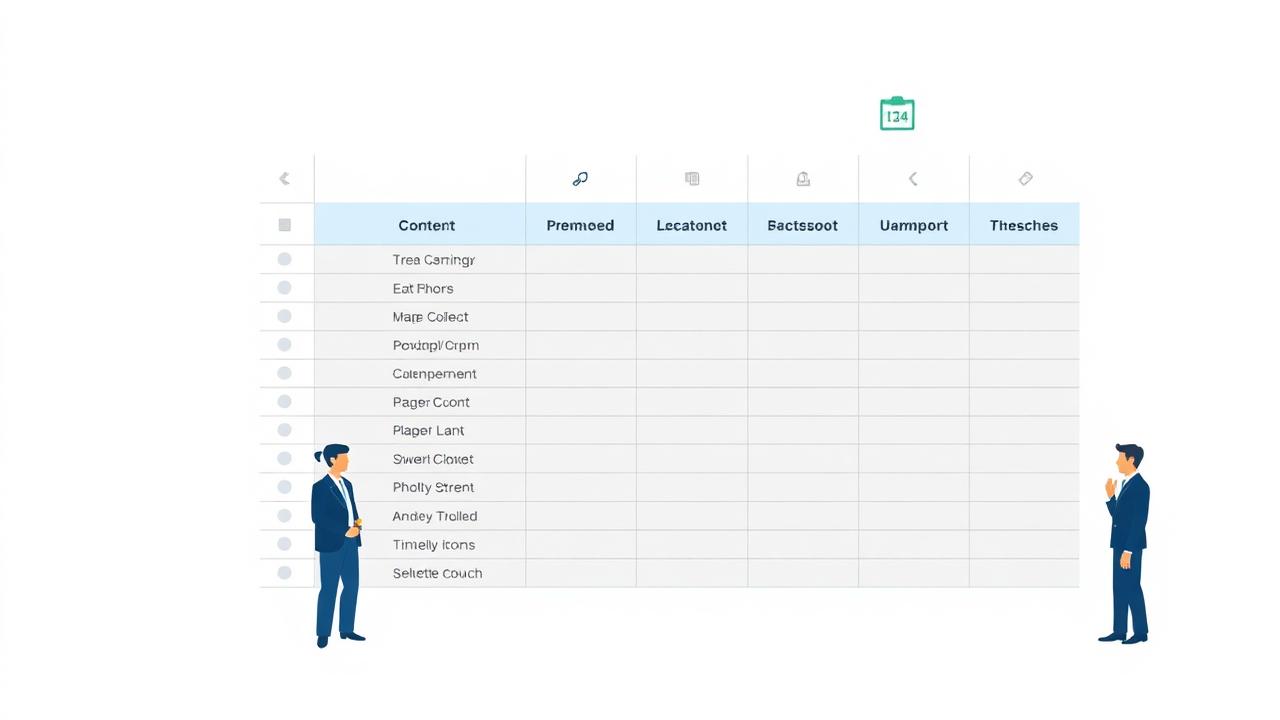Viewport: 1280px width, 720px height.
Task: Switch to the Content column header
Action: coord(427,225)
